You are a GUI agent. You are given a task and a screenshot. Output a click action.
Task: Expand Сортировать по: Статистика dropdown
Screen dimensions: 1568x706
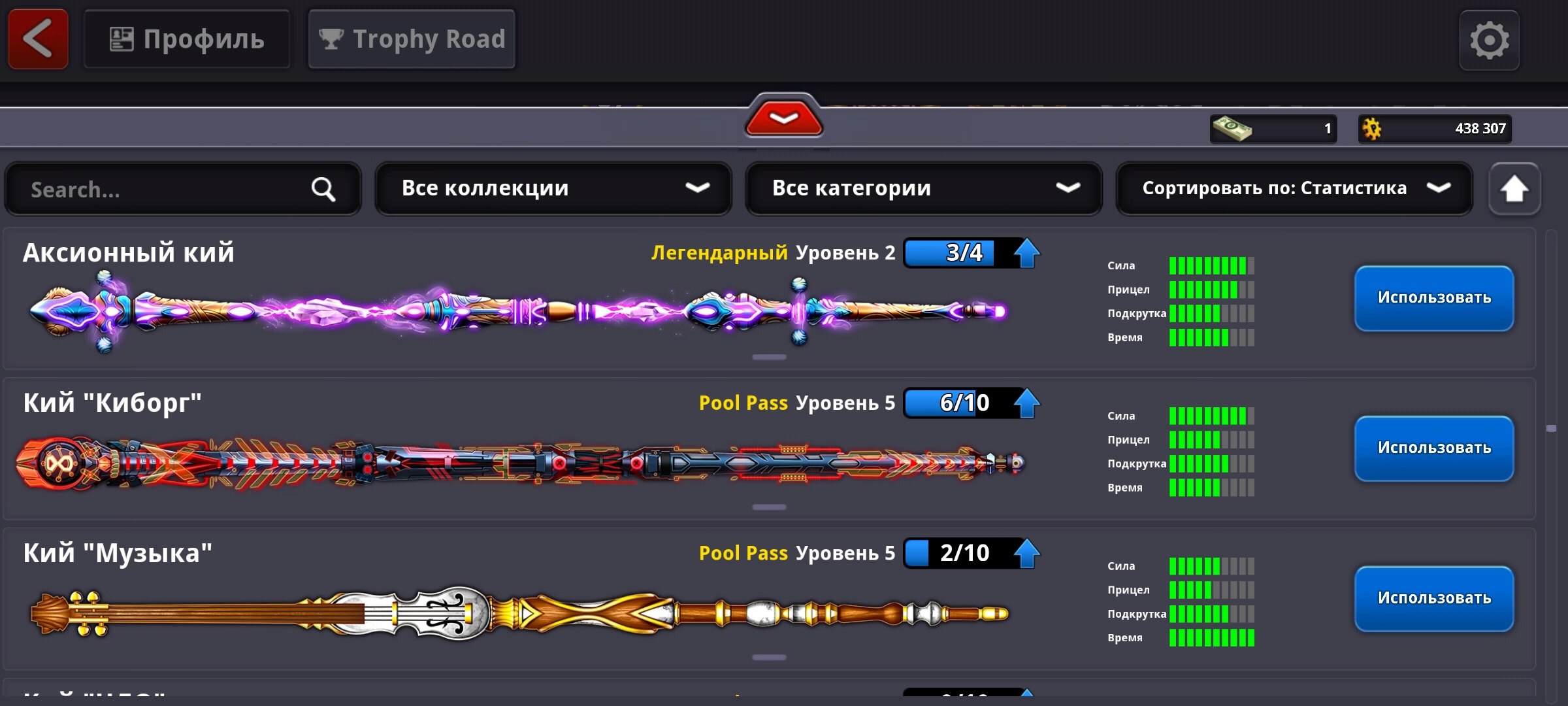pos(1294,189)
